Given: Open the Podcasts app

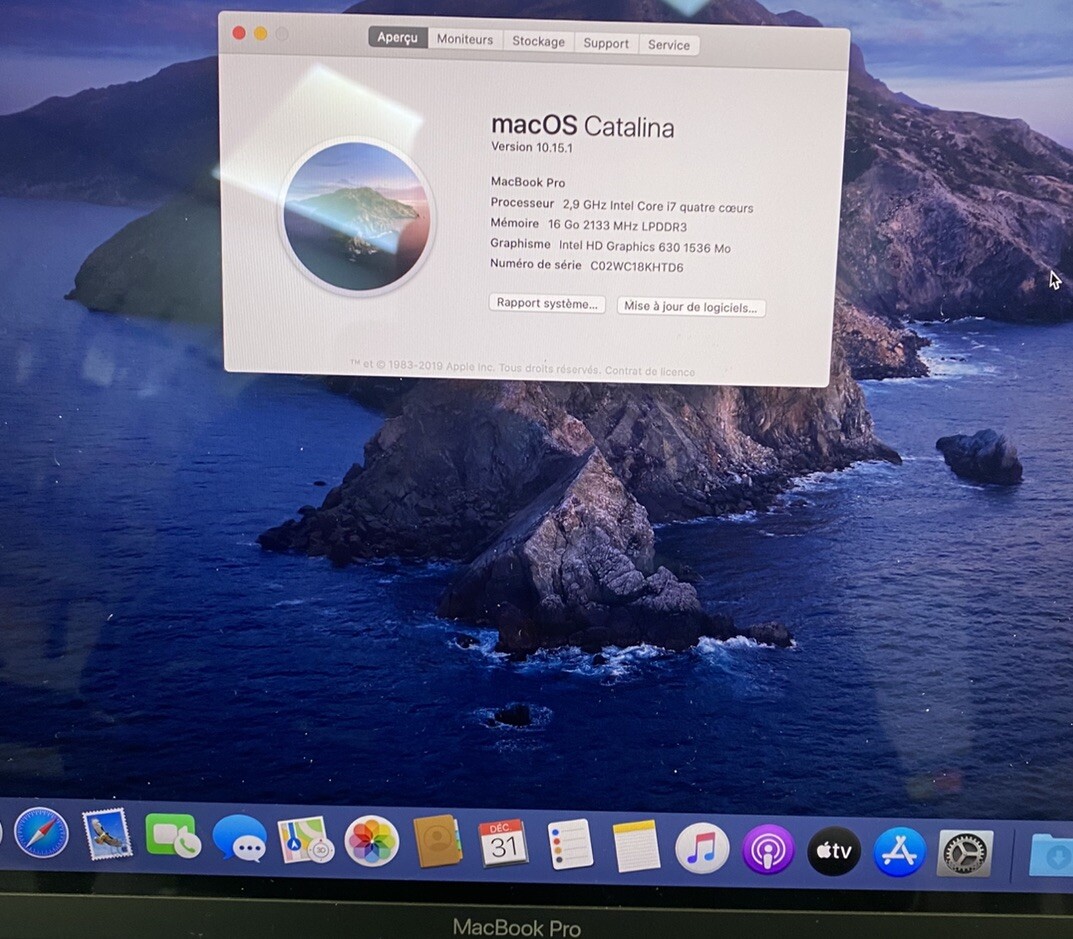Looking at the screenshot, I should tap(768, 850).
